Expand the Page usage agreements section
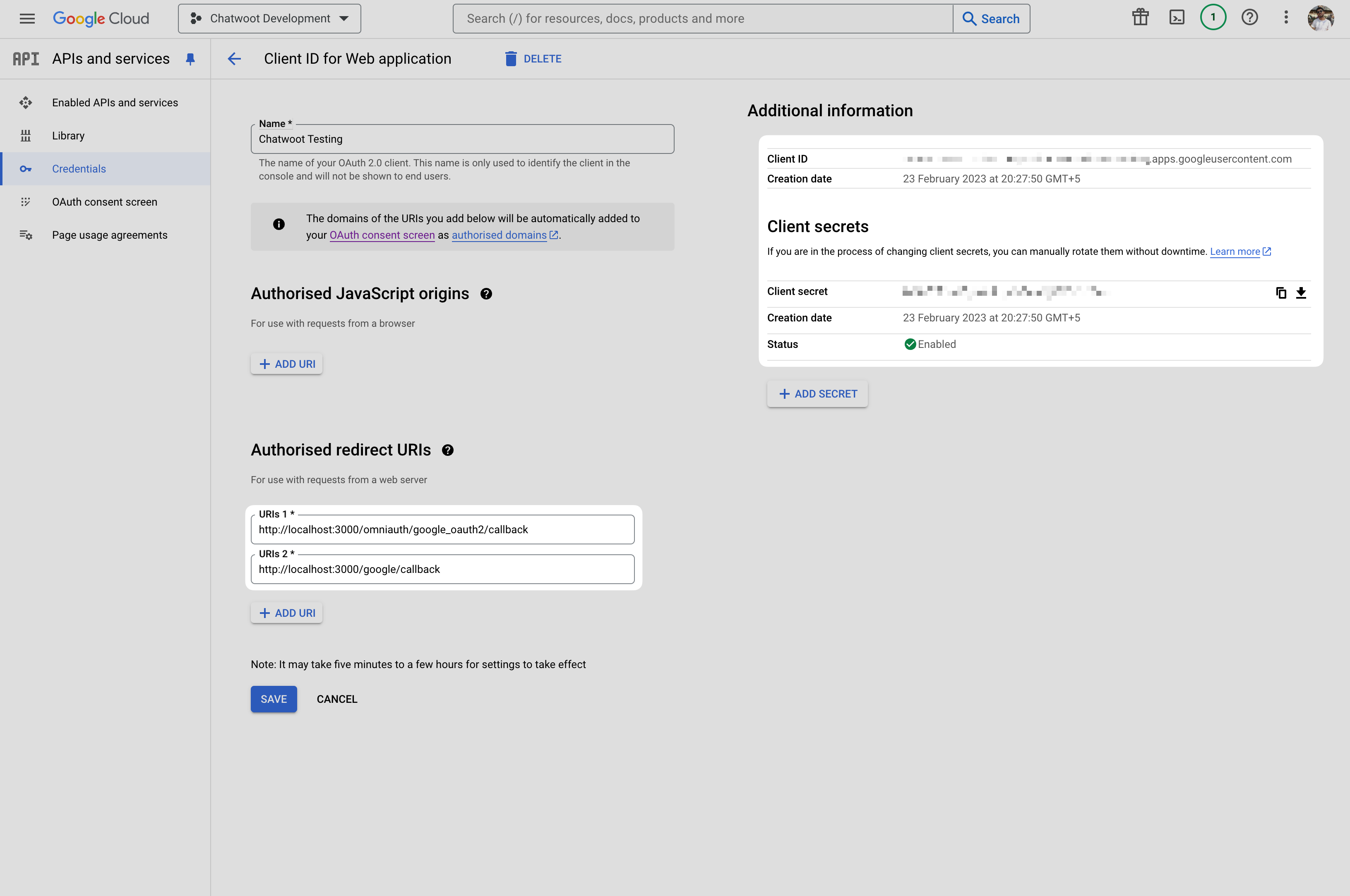The image size is (1350, 896). pos(109,235)
